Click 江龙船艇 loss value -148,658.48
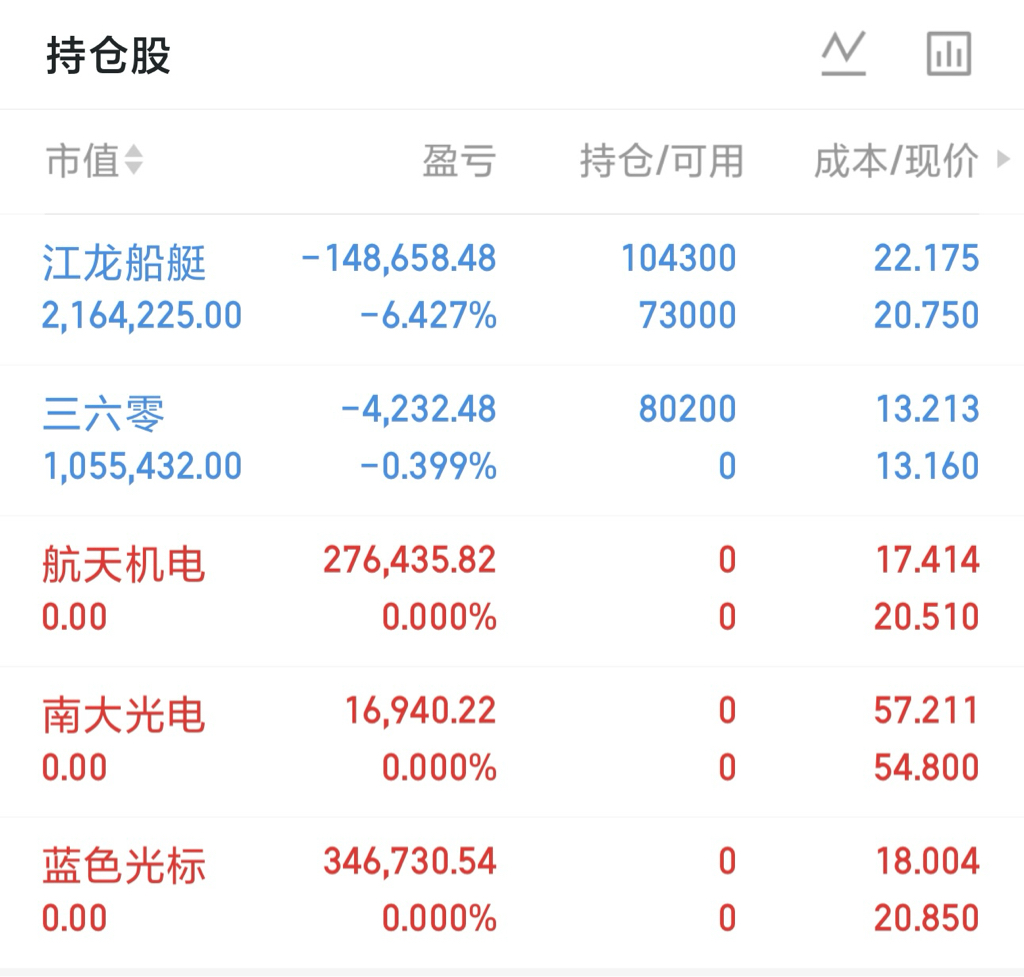This screenshot has height=977, width=1024. 399,259
